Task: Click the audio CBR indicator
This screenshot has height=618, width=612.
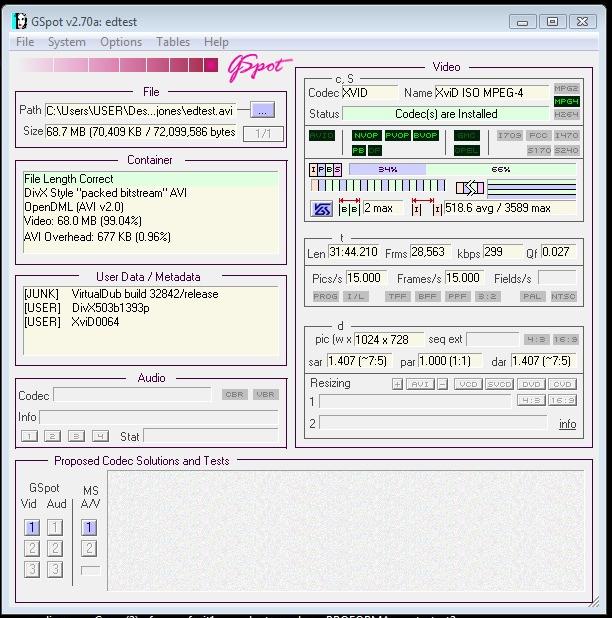Action: click(234, 395)
